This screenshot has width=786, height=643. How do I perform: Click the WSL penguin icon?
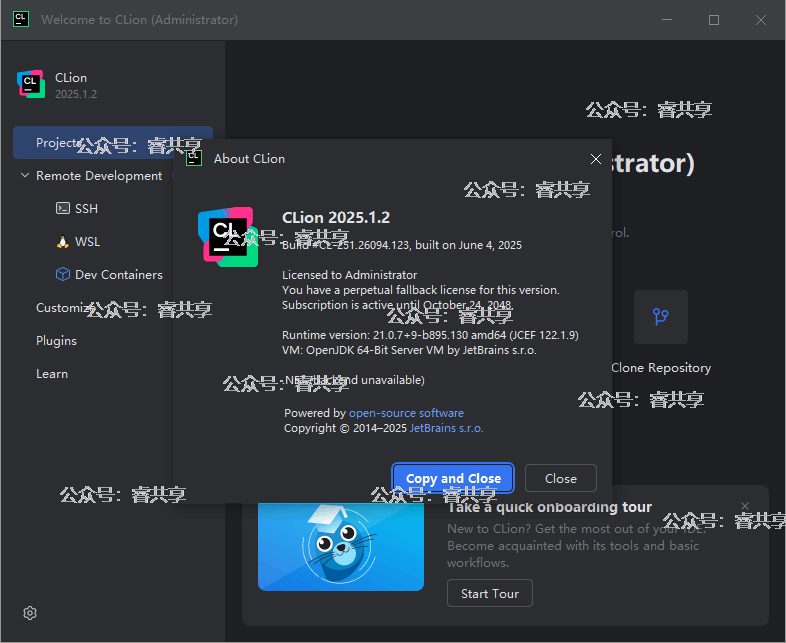(63, 242)
